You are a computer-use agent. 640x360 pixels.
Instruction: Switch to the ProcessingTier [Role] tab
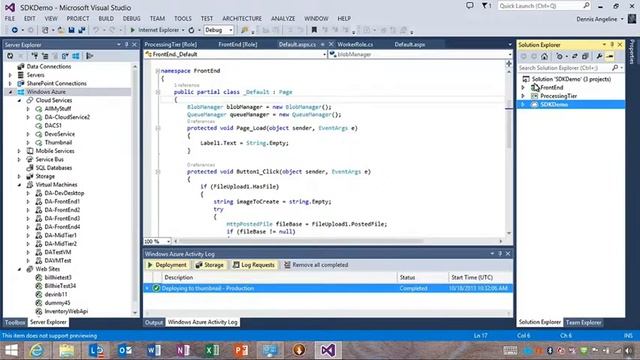tap(171, 44)
